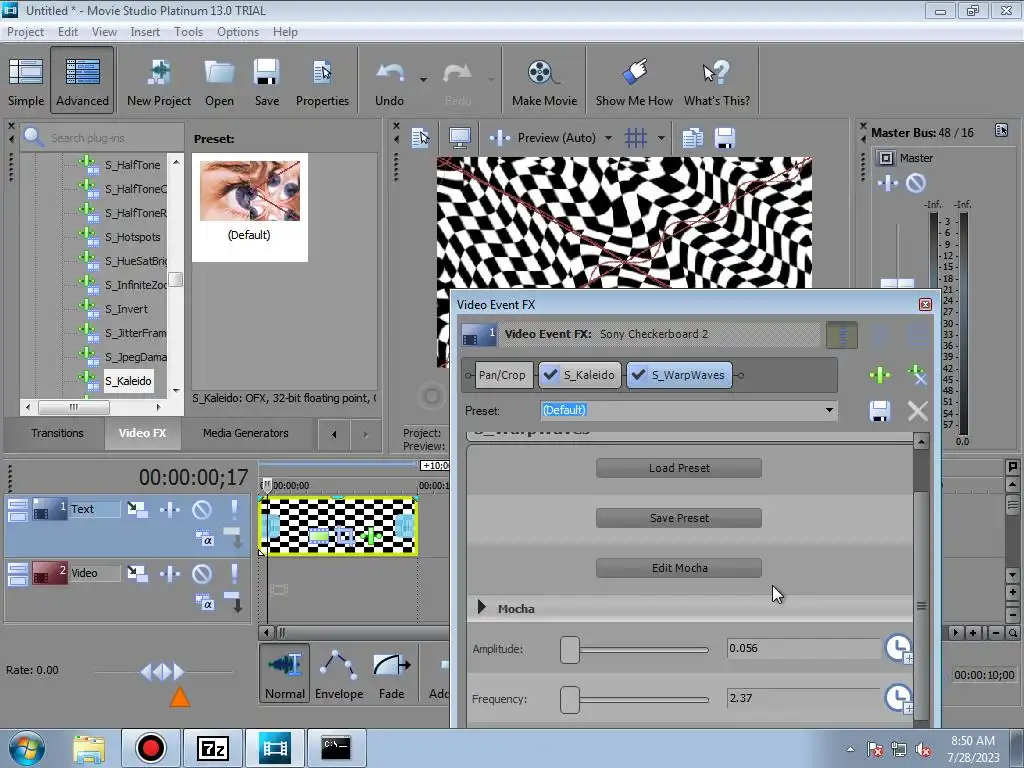Open Preview (Auto) quality dropdown
The image size is (1024, 768).
[x=608, y=138]
